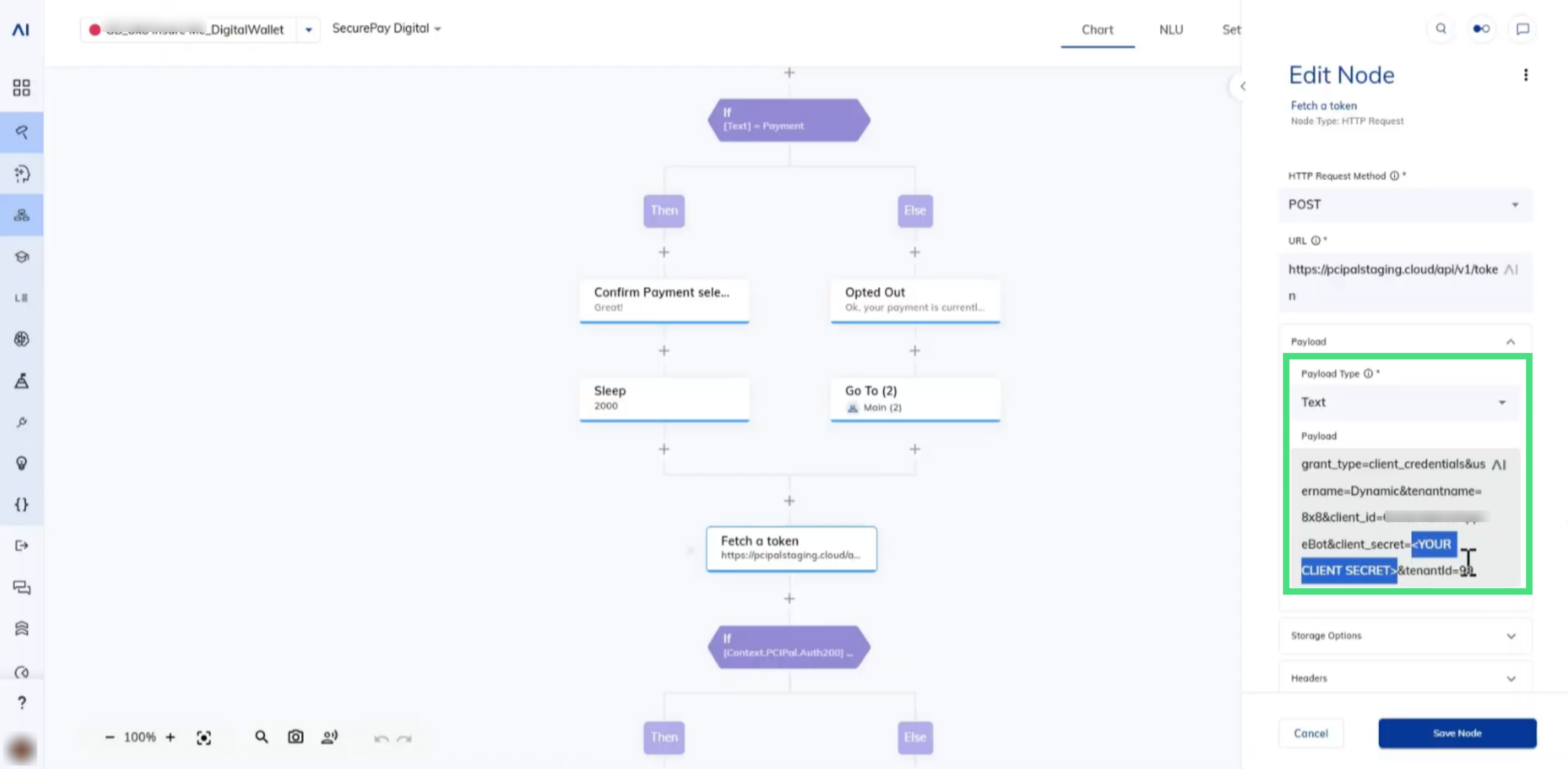1568x769 pixels.
Task: Expand the Storage Options section
Action: [x=1405, y=636]
